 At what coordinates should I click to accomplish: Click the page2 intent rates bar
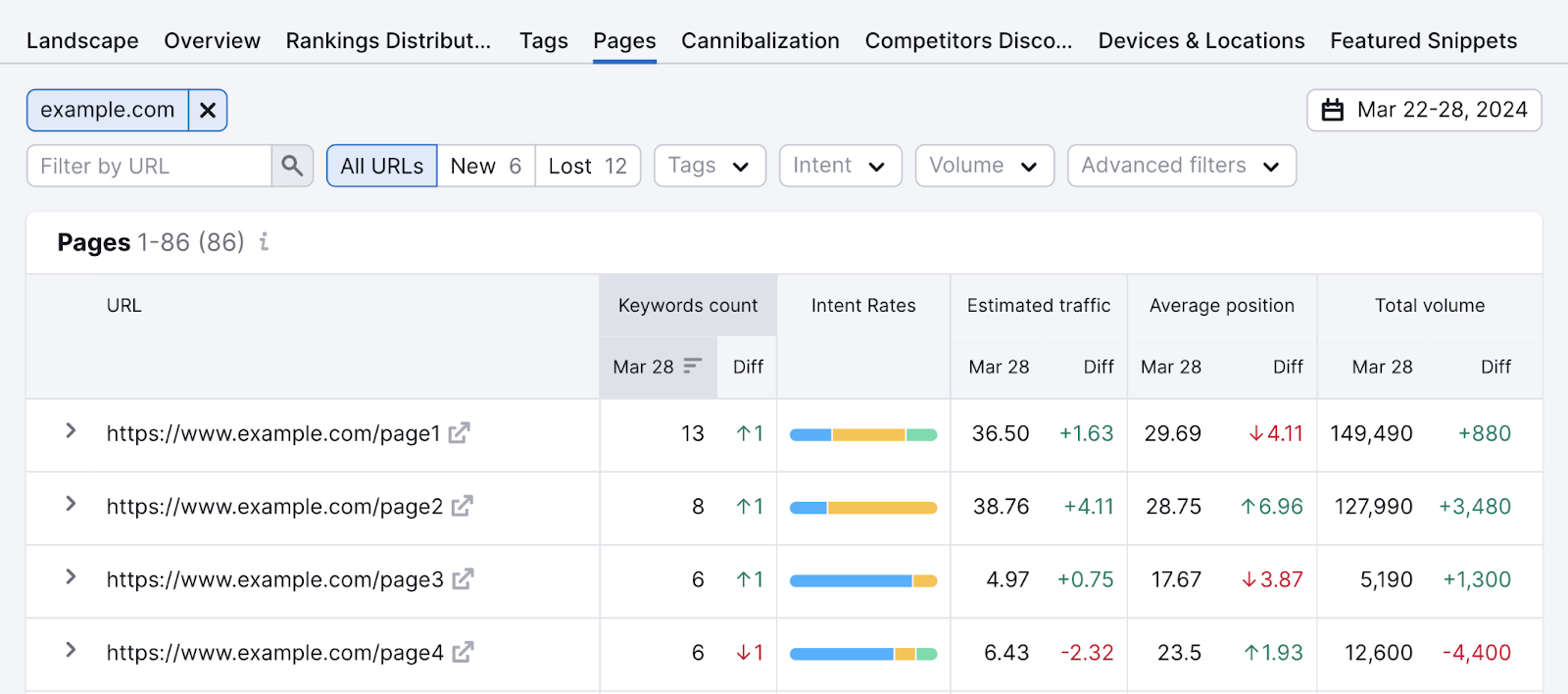[862, 508]
